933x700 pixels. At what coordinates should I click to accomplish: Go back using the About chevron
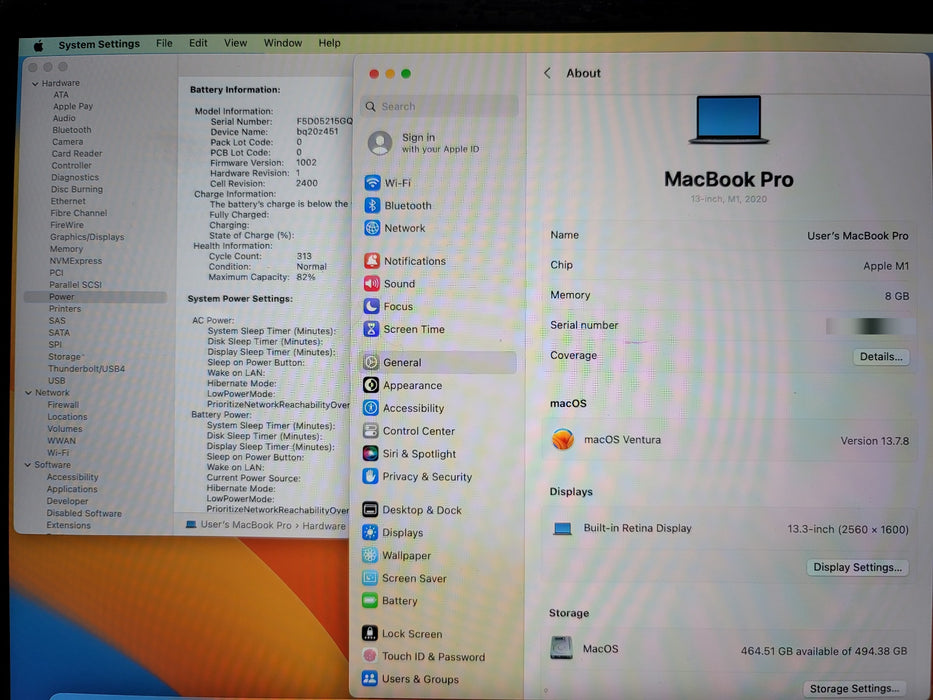[547, 73]
